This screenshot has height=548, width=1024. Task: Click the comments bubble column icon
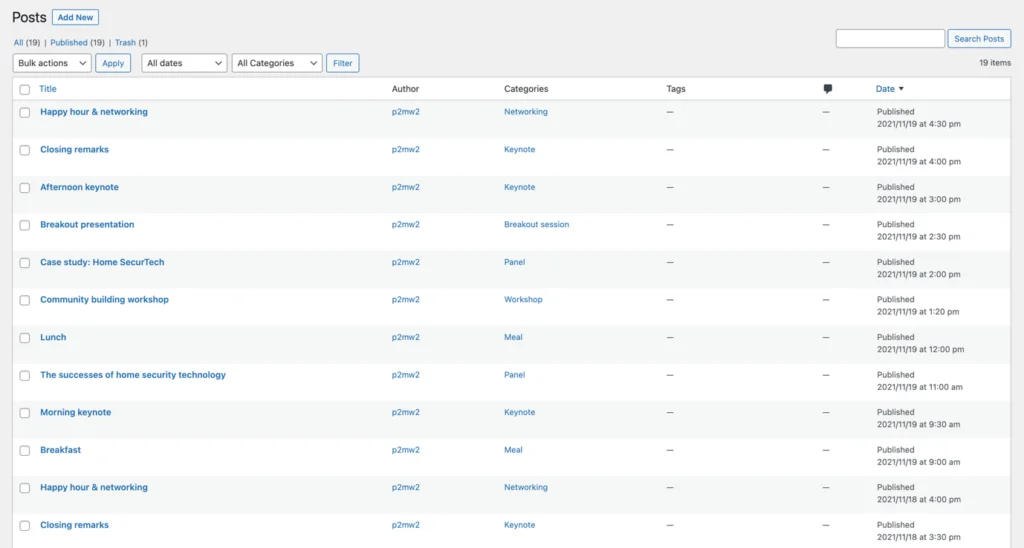click(x=827, y=89)
